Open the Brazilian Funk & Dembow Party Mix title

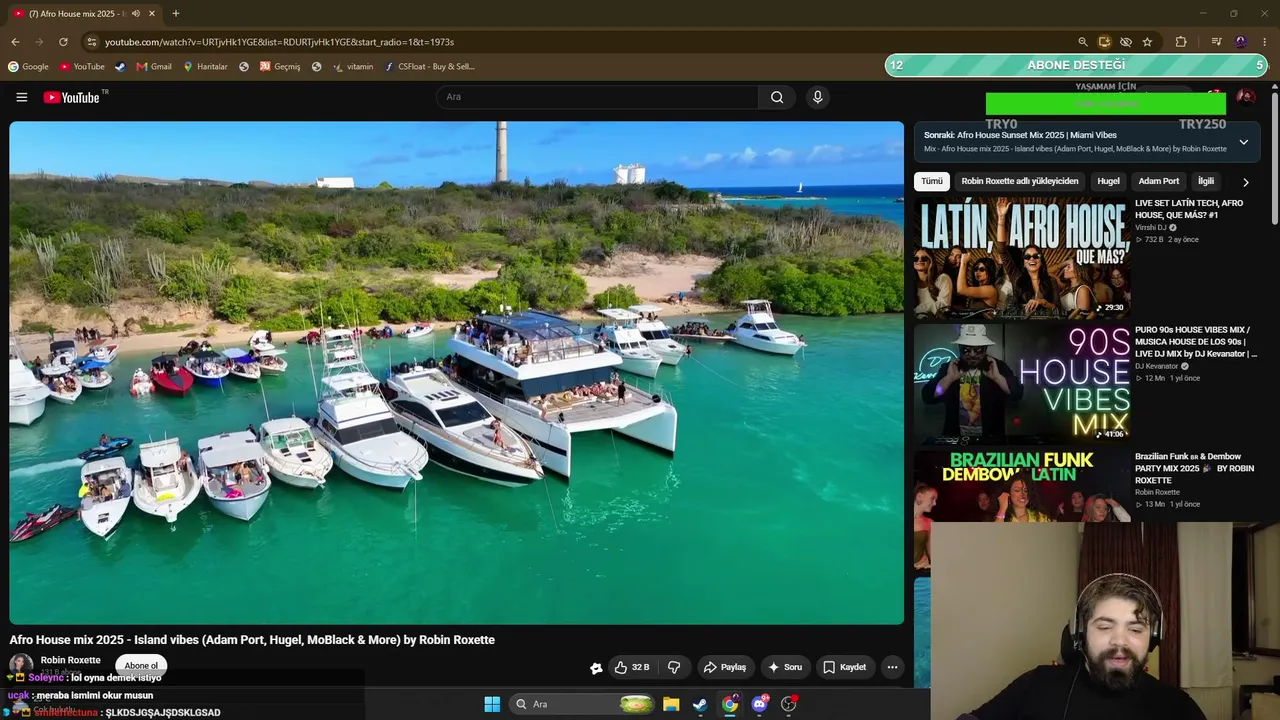point(1194,468)
